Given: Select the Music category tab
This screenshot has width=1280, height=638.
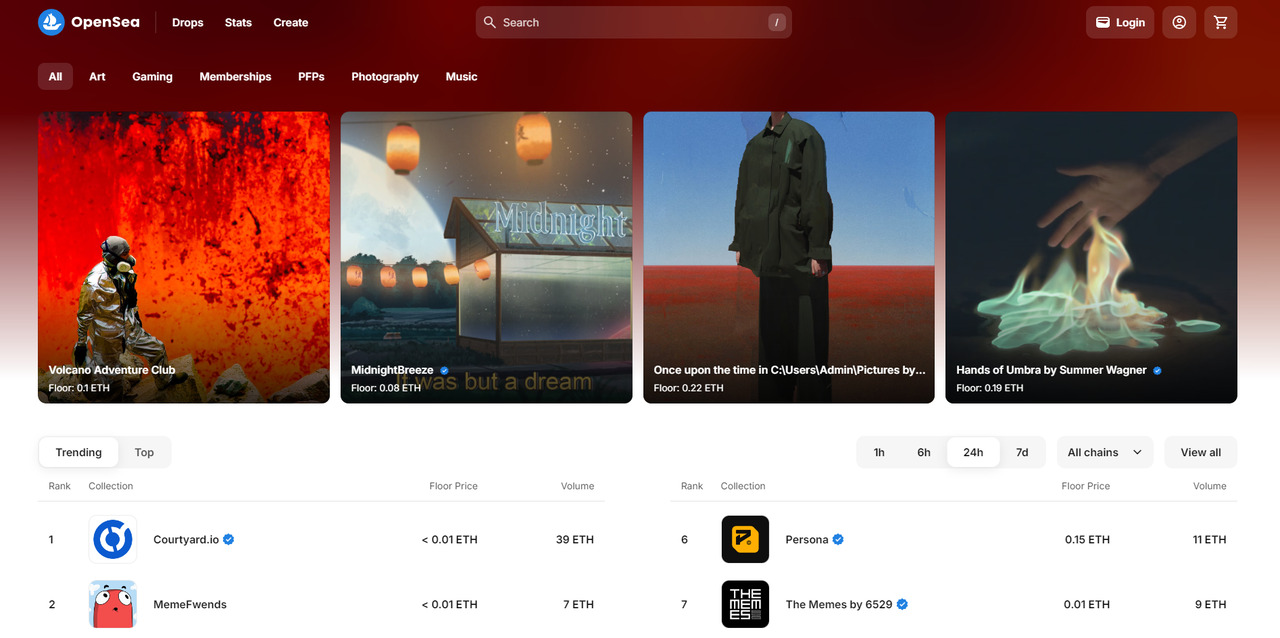Looking at the screenshot, I should tap(461, 76).
